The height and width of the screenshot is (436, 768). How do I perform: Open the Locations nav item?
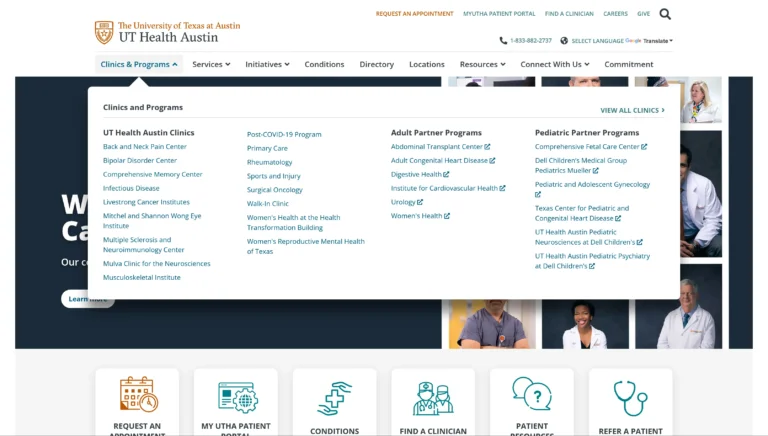427,64
